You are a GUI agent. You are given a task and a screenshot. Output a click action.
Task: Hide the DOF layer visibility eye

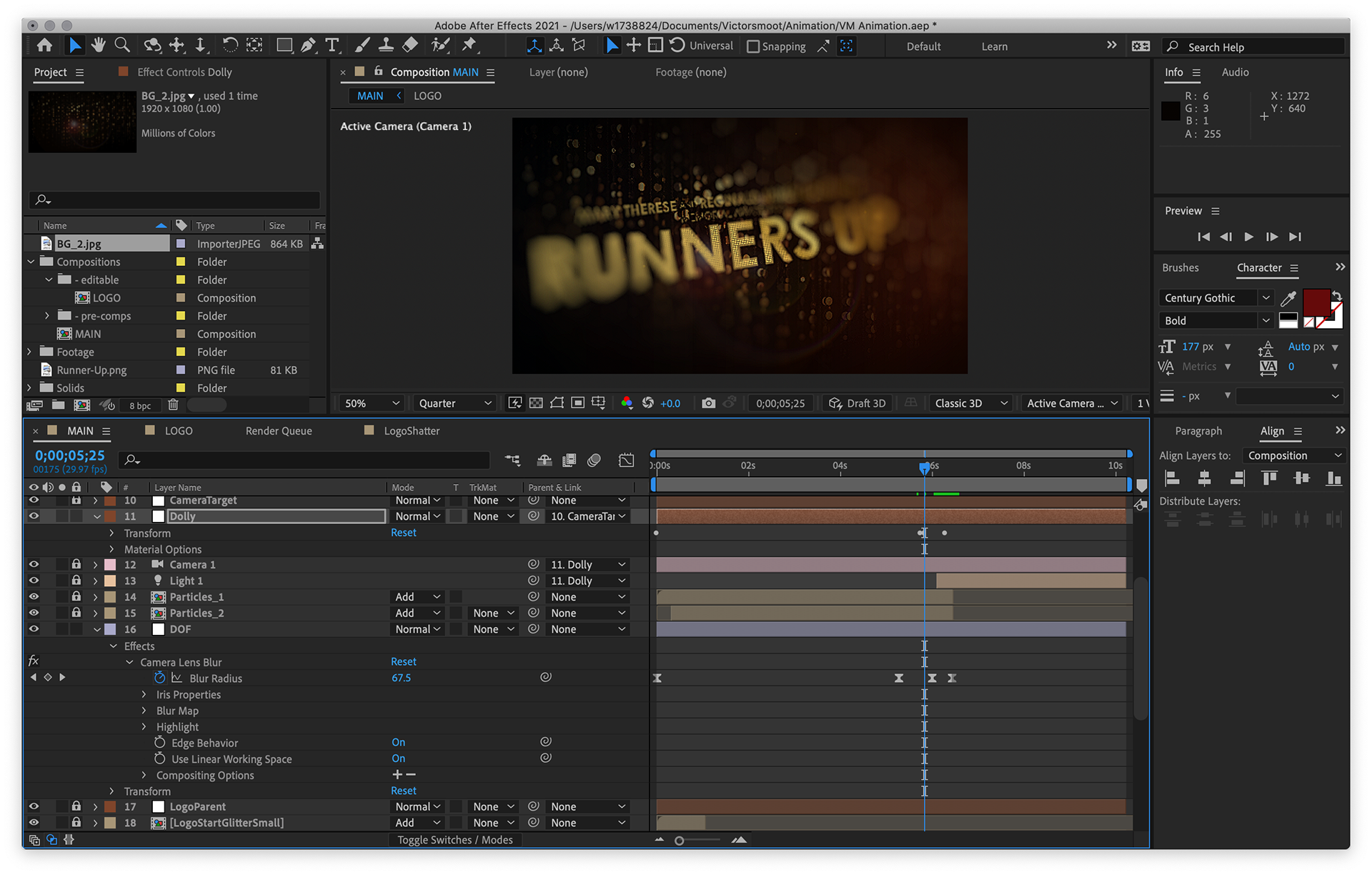point(34,629)
